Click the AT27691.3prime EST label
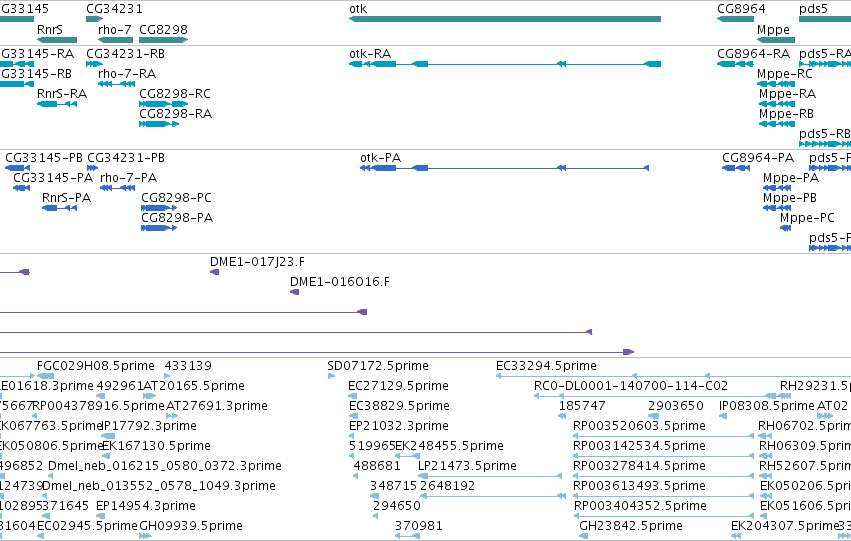Viewport: 851px width, 541px height. click(x=217, y=406)
